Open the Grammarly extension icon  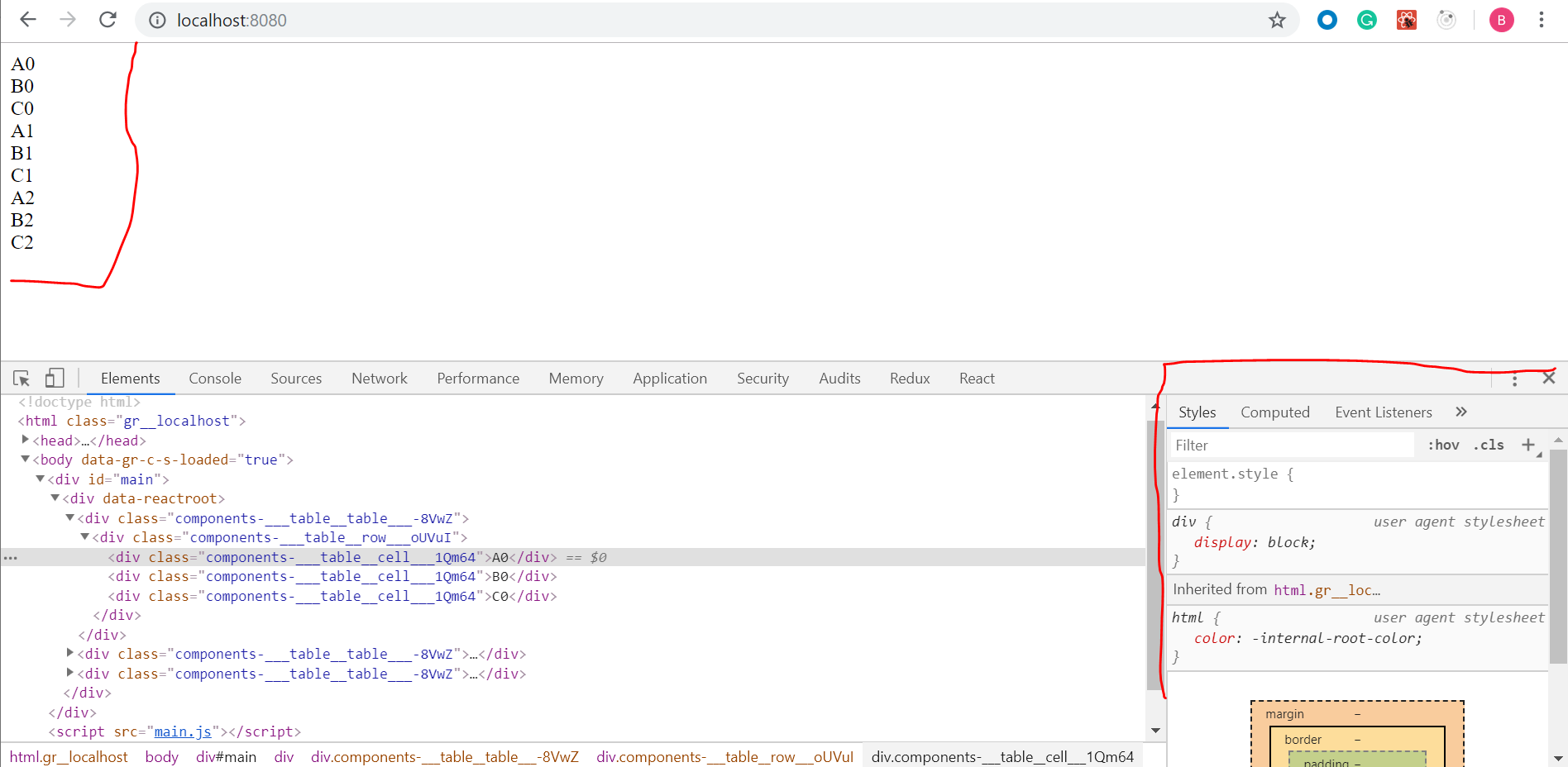pyautogui.click(x=1367, y=20)
